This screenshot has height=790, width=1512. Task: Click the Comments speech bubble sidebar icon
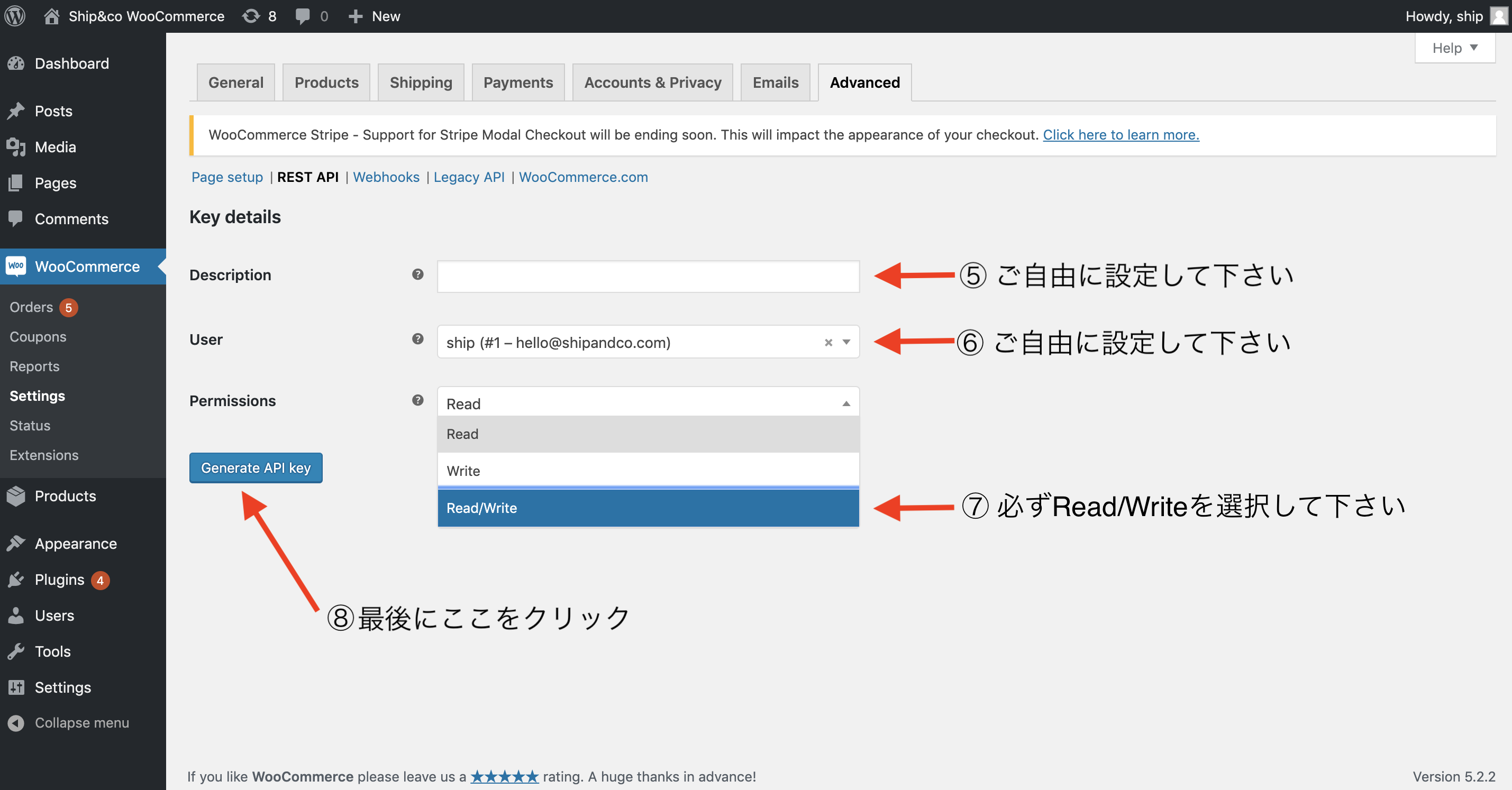click(16, 219)
